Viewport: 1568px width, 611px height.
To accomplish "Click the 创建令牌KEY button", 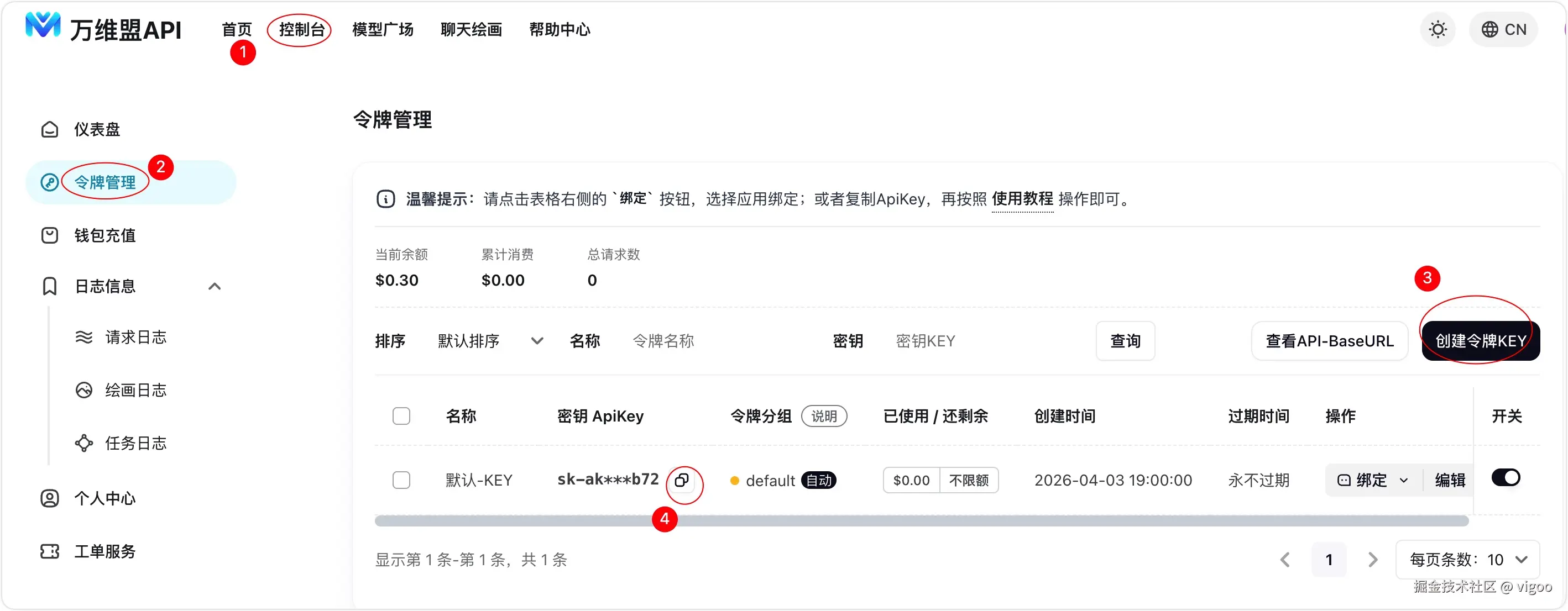I will (x=1480, y=341).
